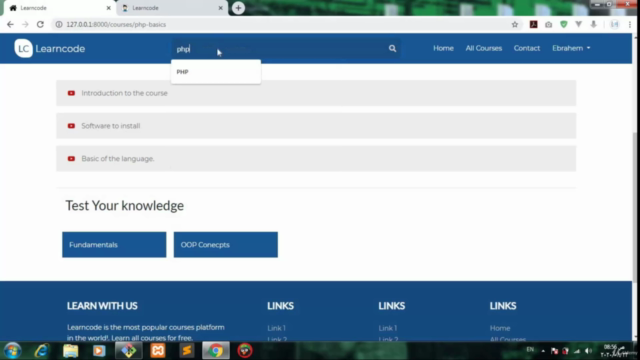The width and height of the screenshot is (640, 360).
Task: Open a new tab with the plus button
Action: click(238, 8)
